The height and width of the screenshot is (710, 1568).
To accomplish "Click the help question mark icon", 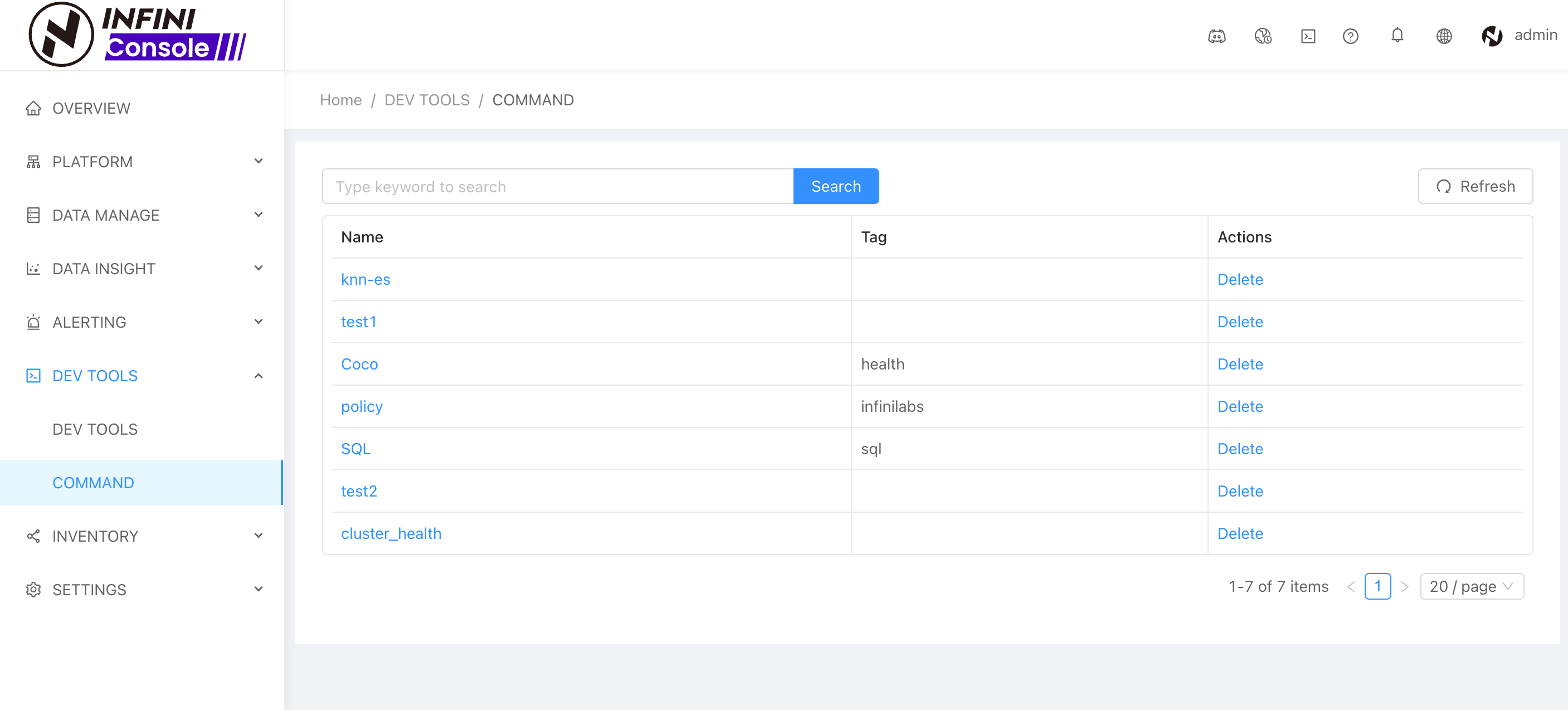I will pos(1350,36).
